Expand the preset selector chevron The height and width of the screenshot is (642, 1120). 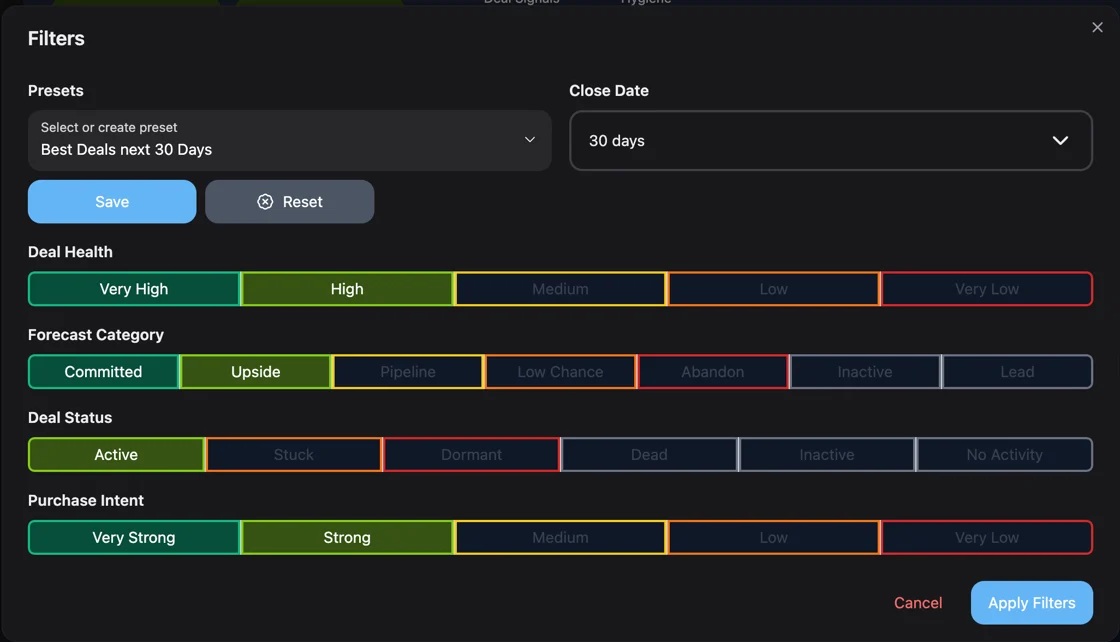tap(529, 140)
